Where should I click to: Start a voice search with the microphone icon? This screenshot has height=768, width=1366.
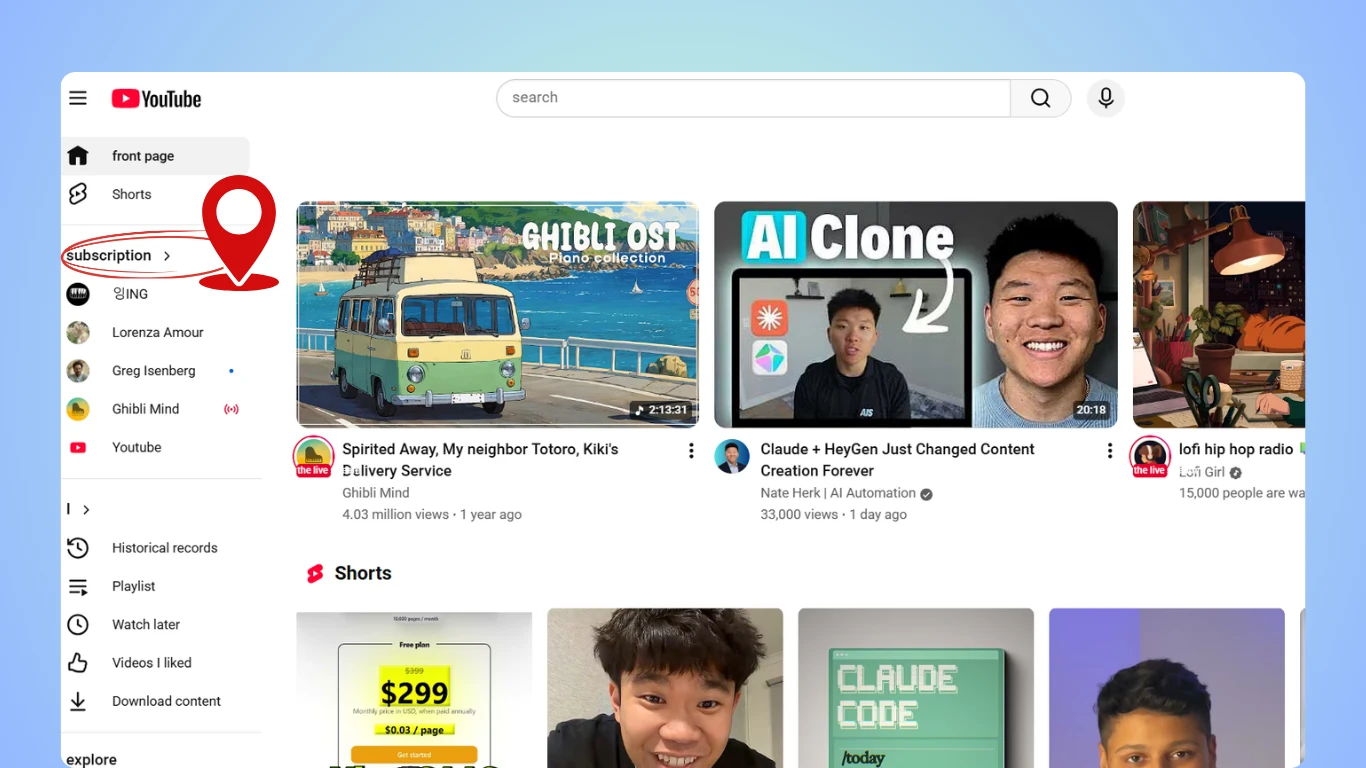1105,97
